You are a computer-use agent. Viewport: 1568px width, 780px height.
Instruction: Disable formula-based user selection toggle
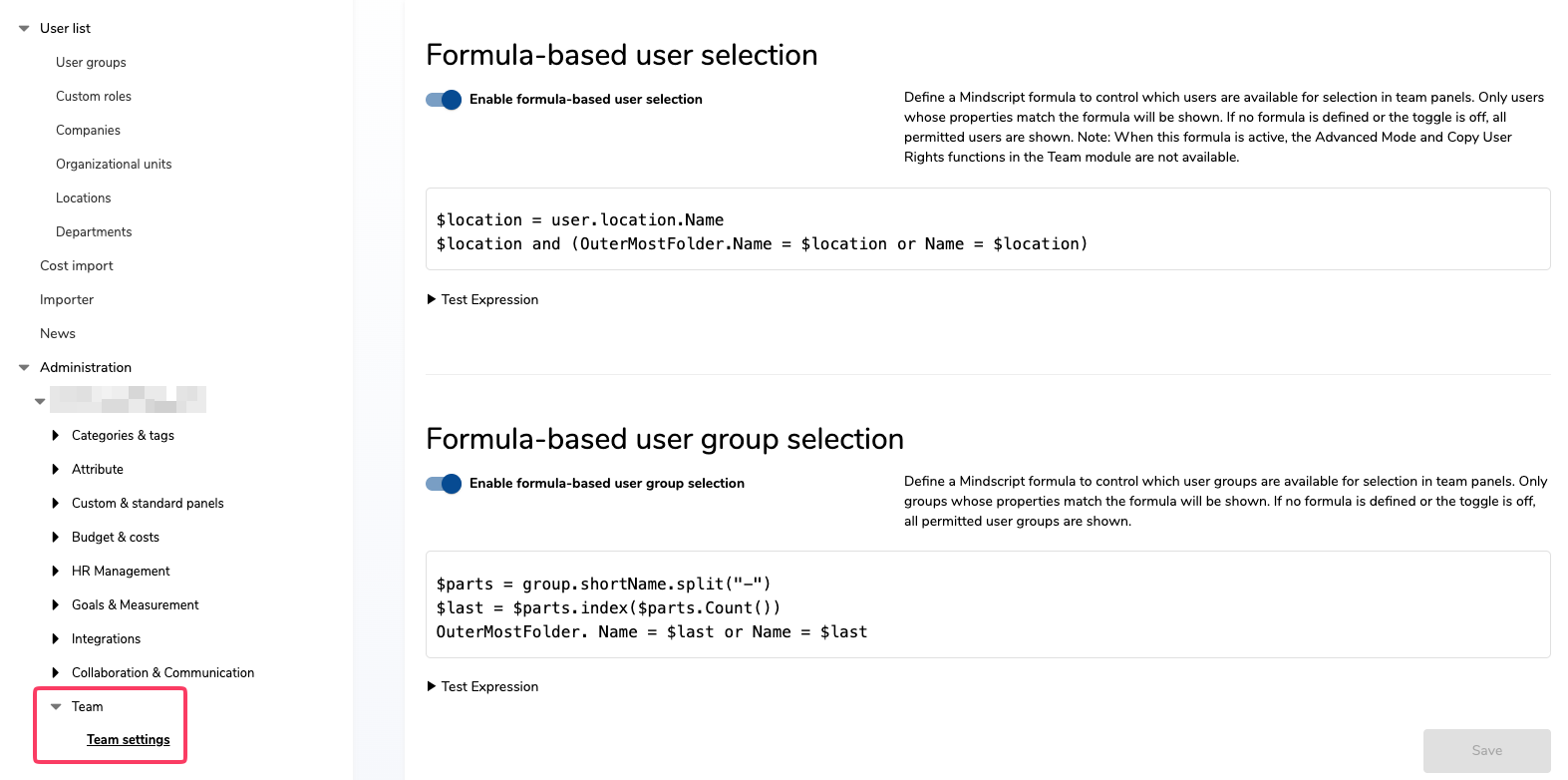pos(444,100)
